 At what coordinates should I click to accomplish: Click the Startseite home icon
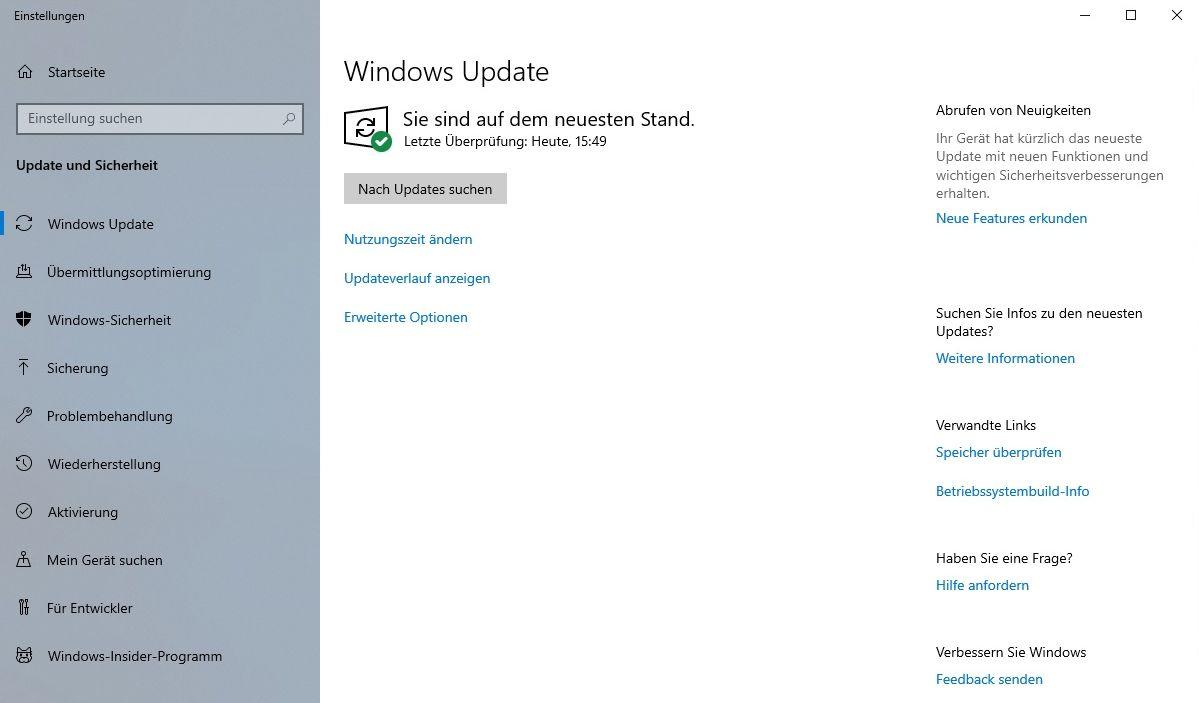[x=24, y=72]
